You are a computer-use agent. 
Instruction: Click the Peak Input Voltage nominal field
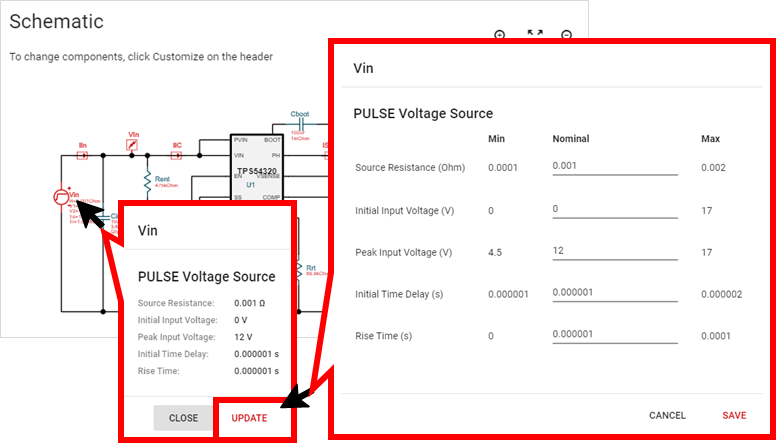pyautogui.click(x=614, y=251)
